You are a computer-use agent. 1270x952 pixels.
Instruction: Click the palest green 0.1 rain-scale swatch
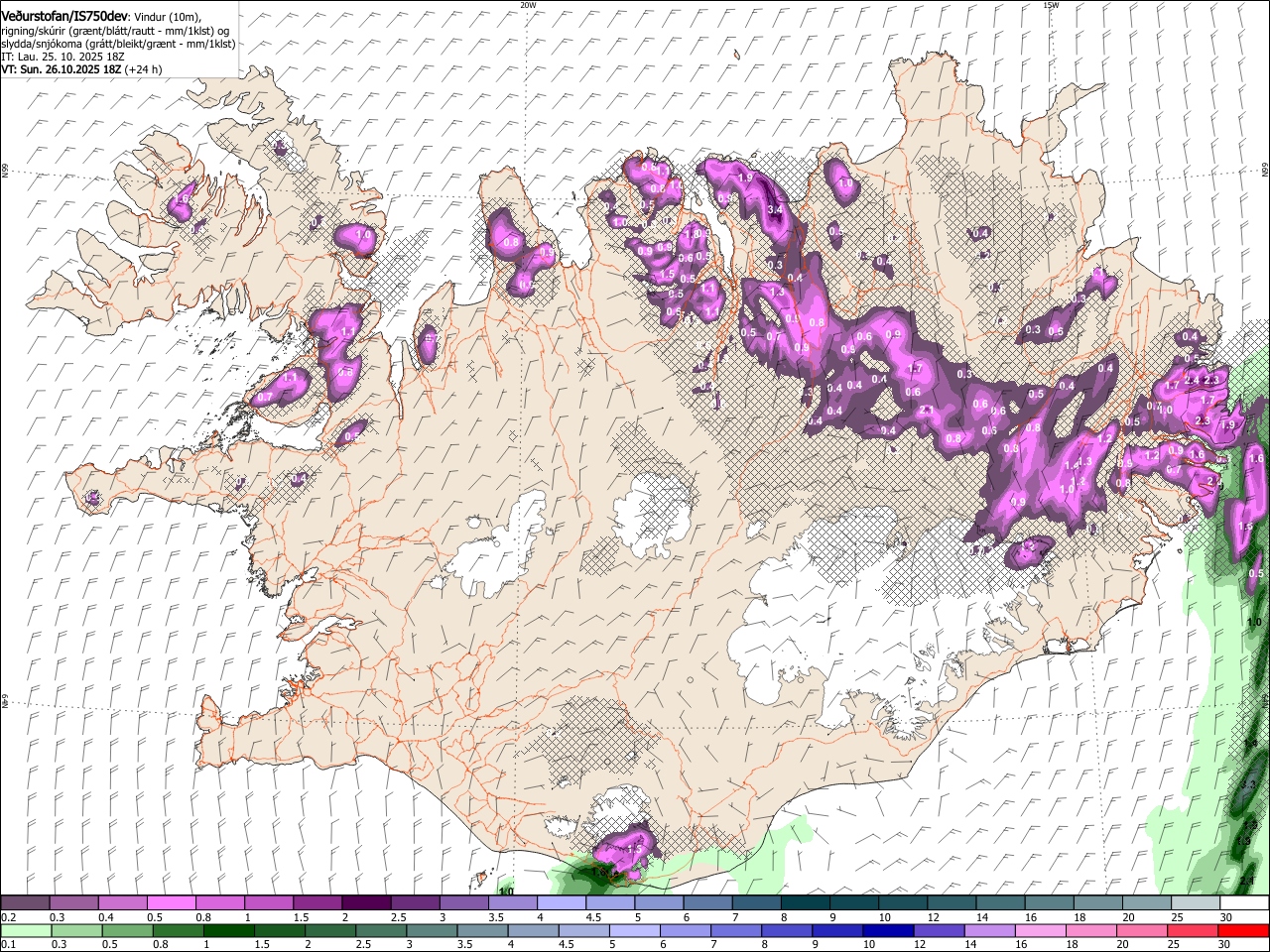(25, 930)
